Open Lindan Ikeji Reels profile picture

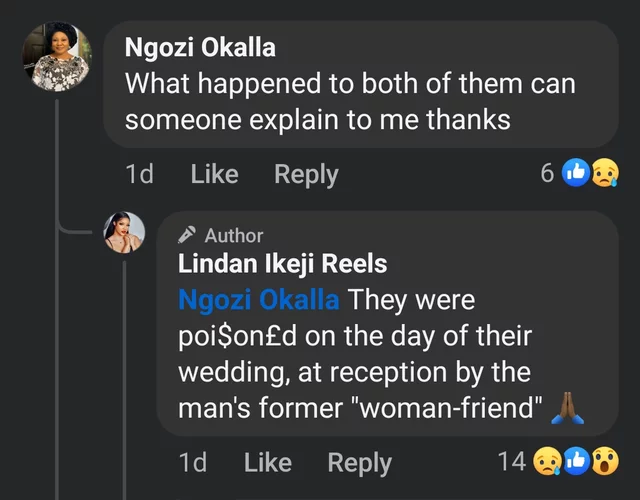click(x=125, y=233)
